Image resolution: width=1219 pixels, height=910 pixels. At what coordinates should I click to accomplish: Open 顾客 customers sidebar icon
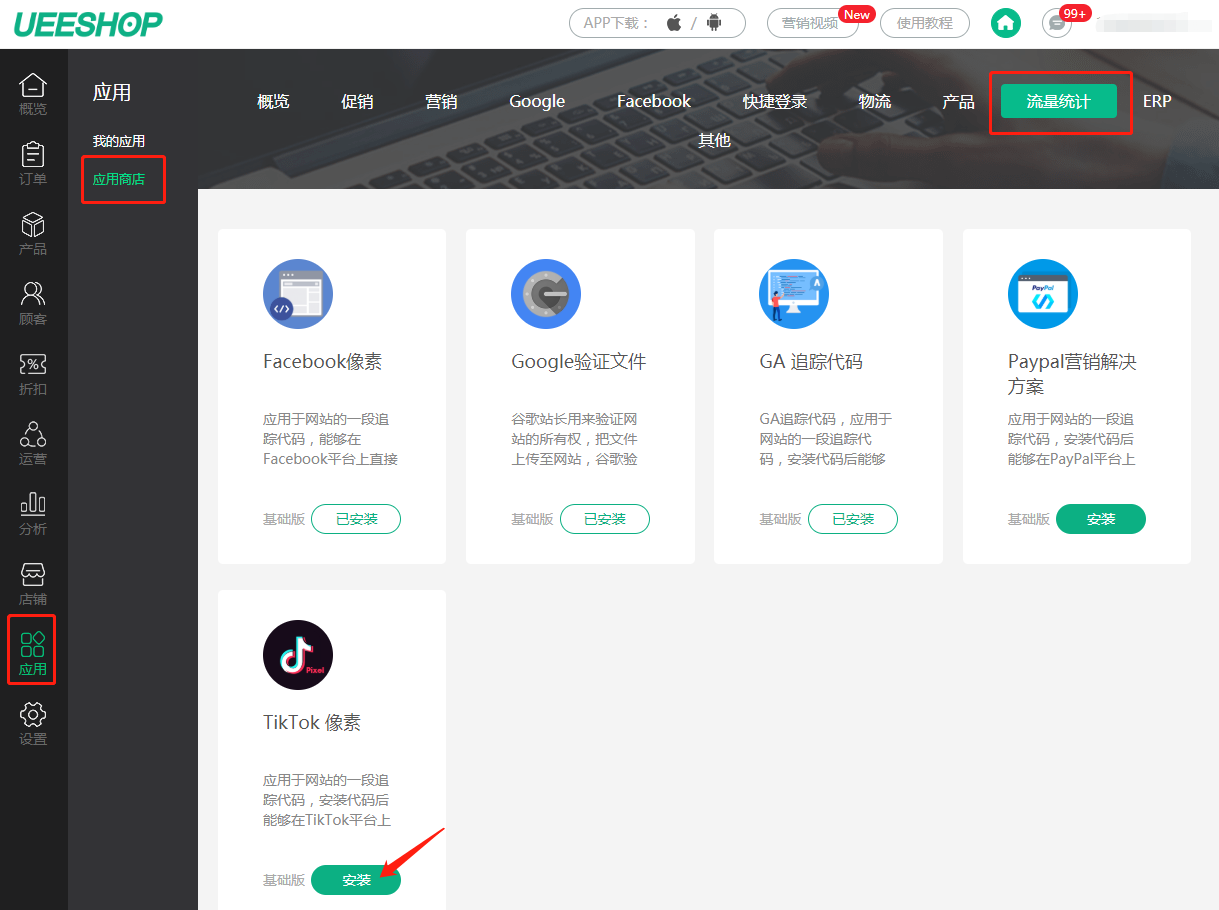(x=33, y=304)
